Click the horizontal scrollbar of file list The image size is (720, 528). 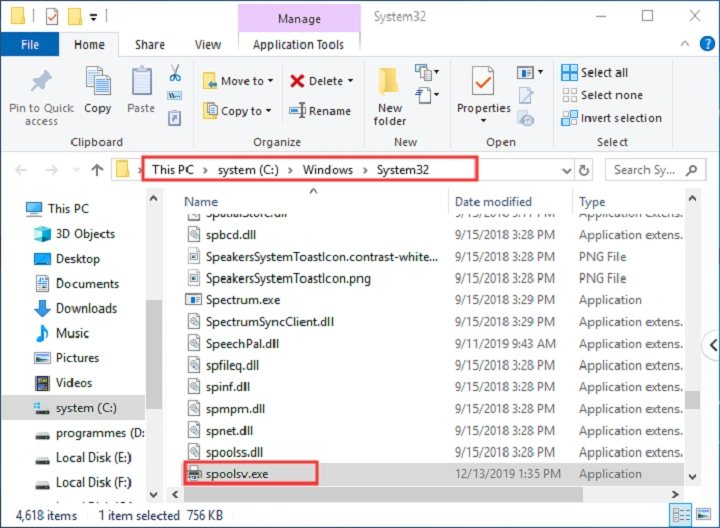383,494
